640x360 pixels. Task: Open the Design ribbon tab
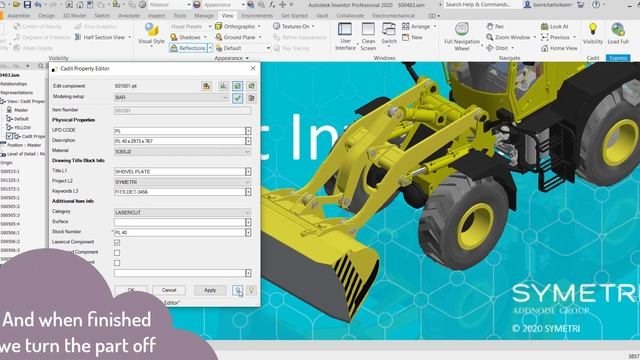click(x=47, y=16)
